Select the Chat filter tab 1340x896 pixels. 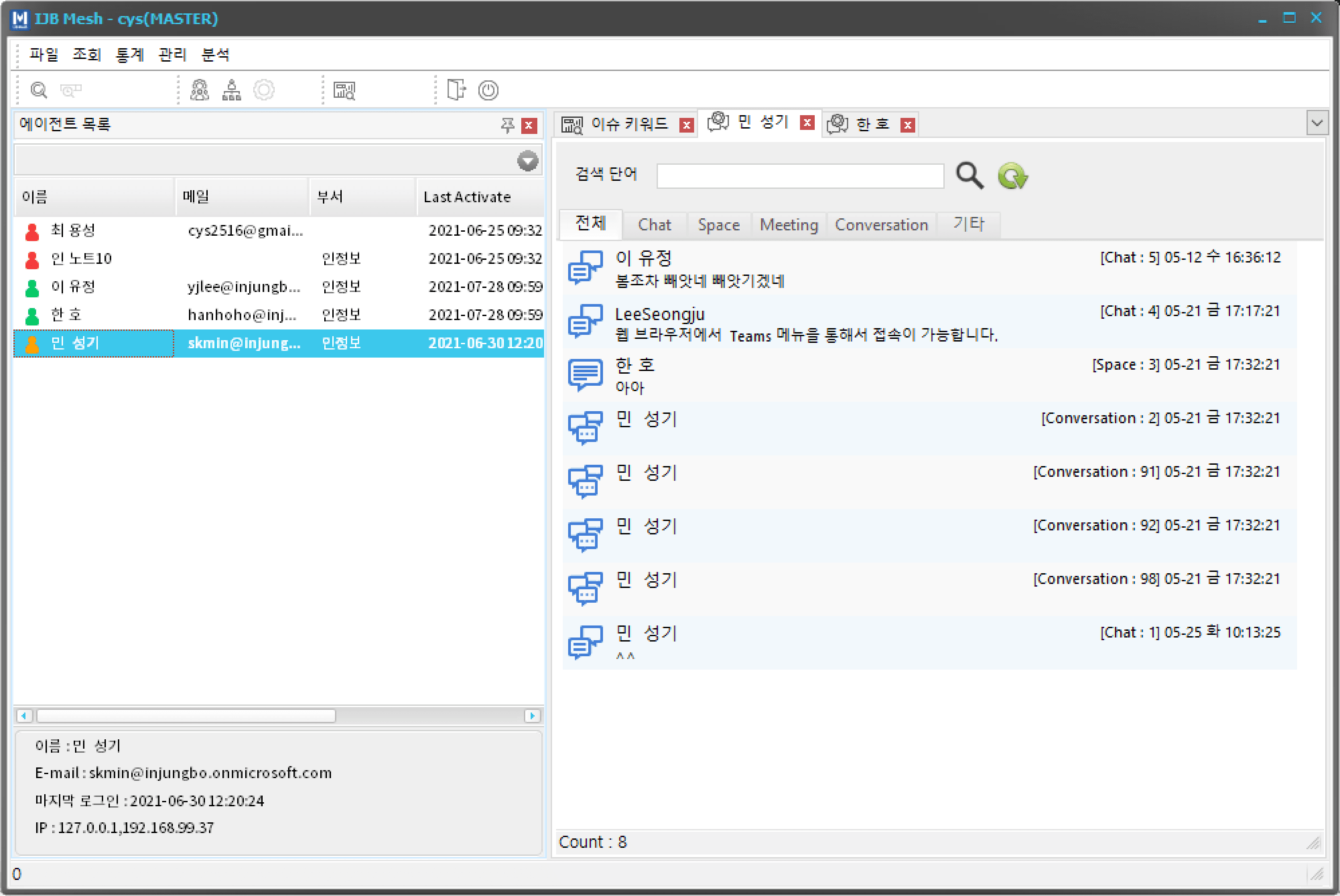pos(654,225)
